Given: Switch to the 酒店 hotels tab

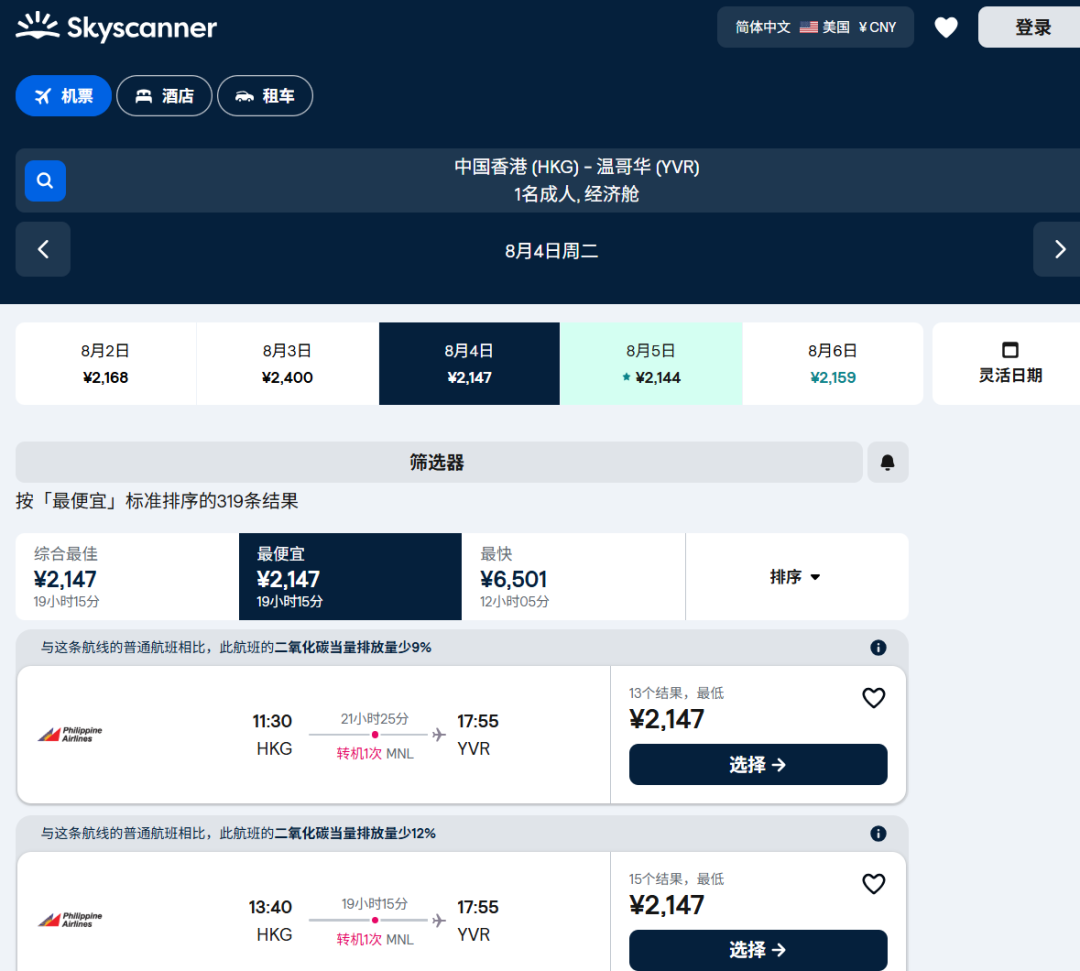Looking at the screenshot, I should pos(164,96).
